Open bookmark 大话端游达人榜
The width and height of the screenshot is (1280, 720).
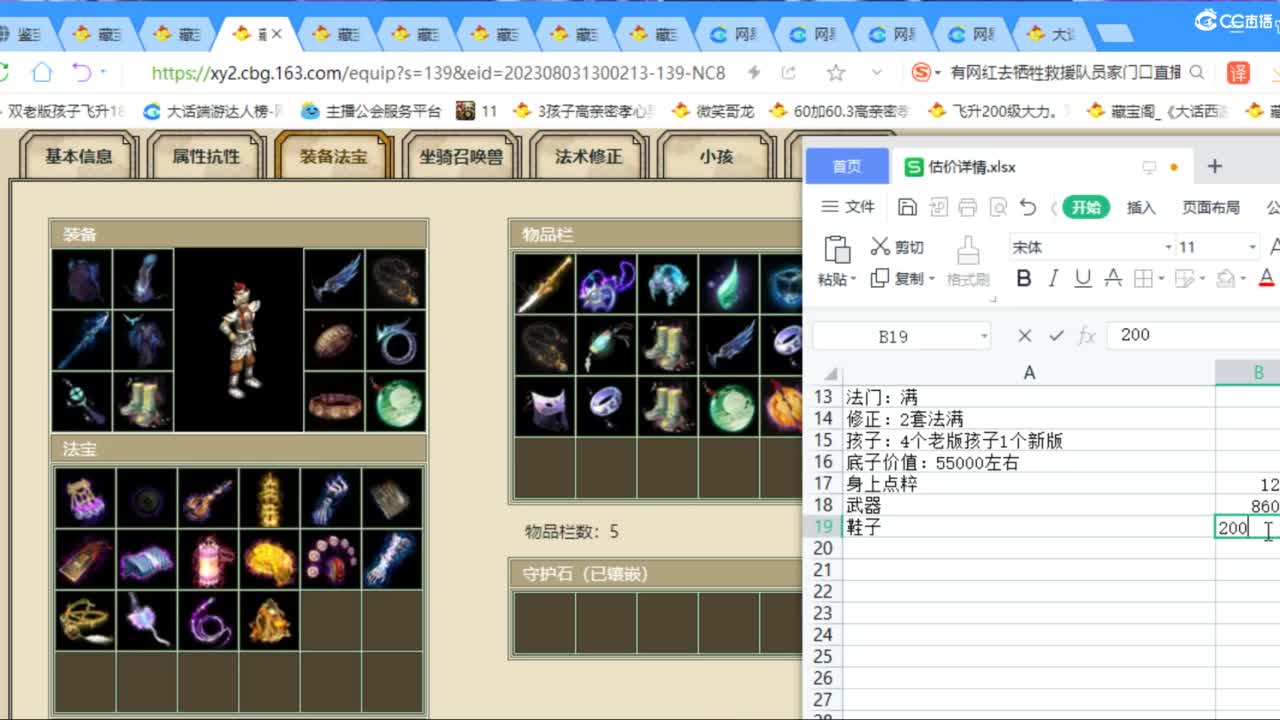(215, 111)
